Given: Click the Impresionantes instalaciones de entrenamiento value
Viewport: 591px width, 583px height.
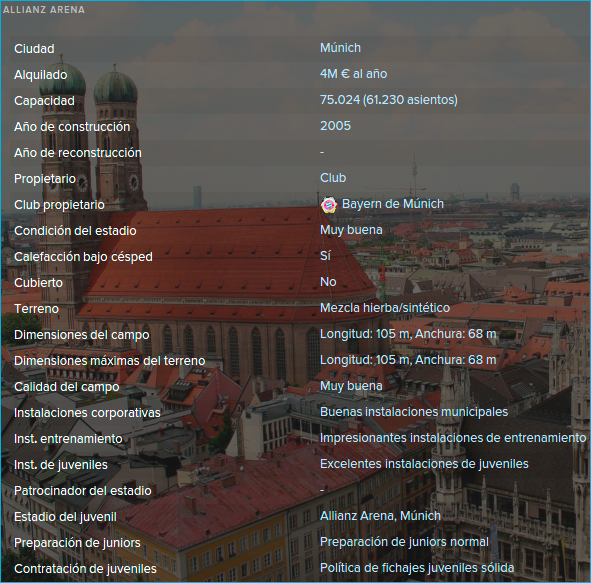Looking at the screenshot, I should click(x=453, y=438).
